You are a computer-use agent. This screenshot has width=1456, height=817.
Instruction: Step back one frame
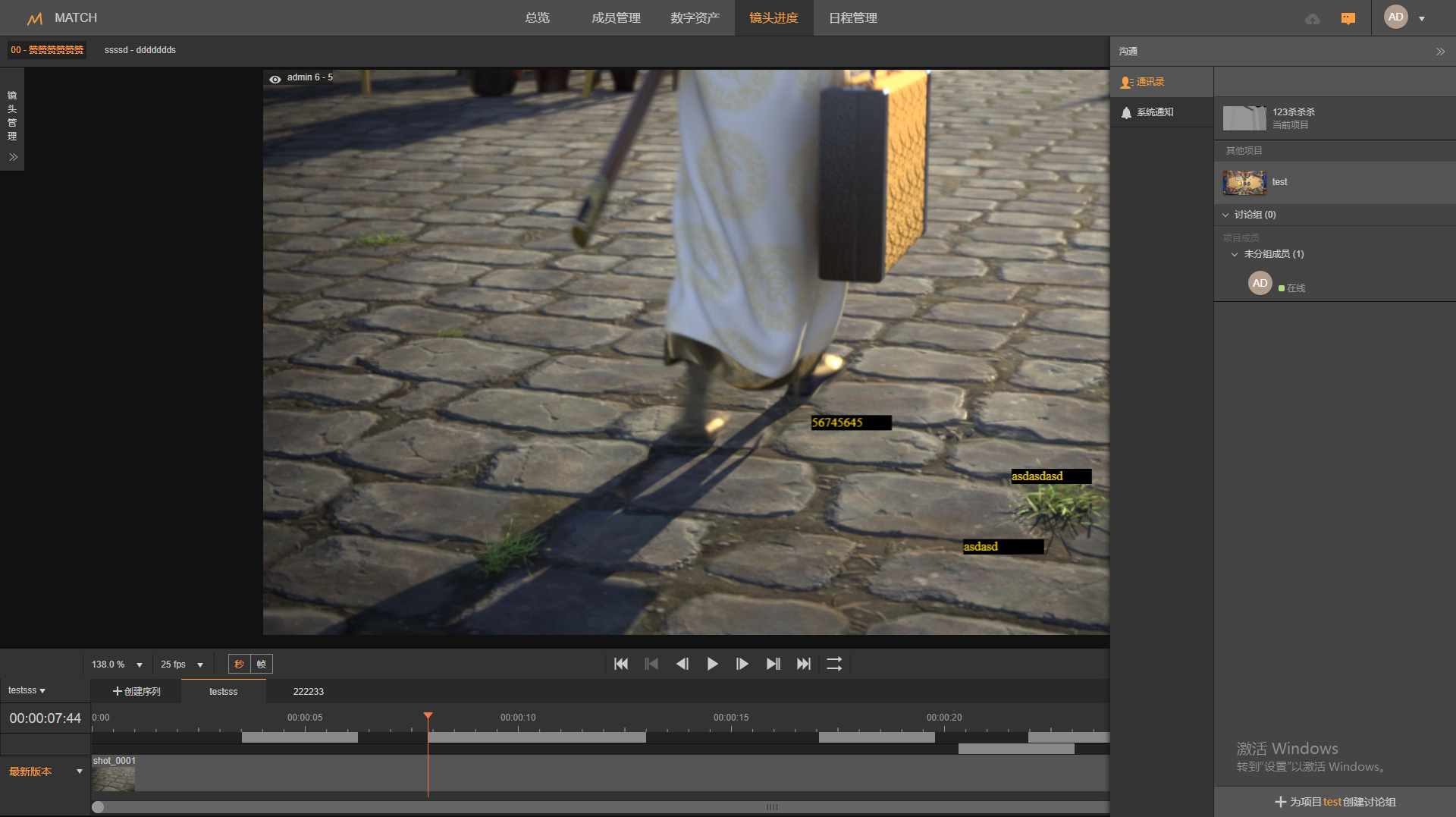[x=682, y=665]
